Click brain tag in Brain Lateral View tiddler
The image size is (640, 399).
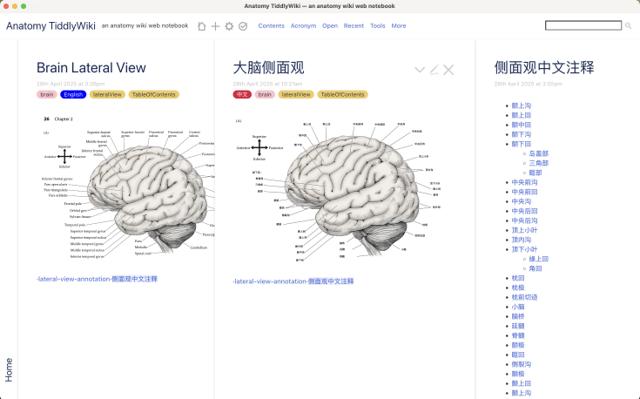point(47,95)
